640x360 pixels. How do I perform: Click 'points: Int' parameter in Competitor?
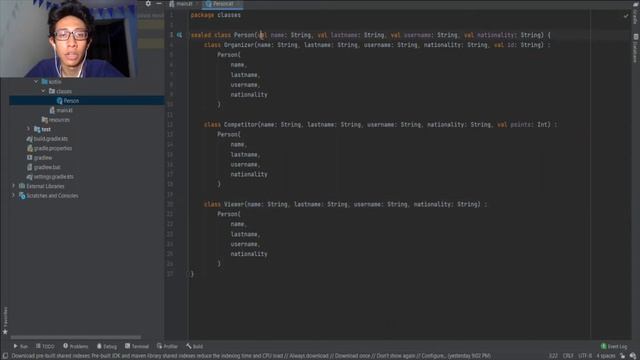[x=530, y=124]
